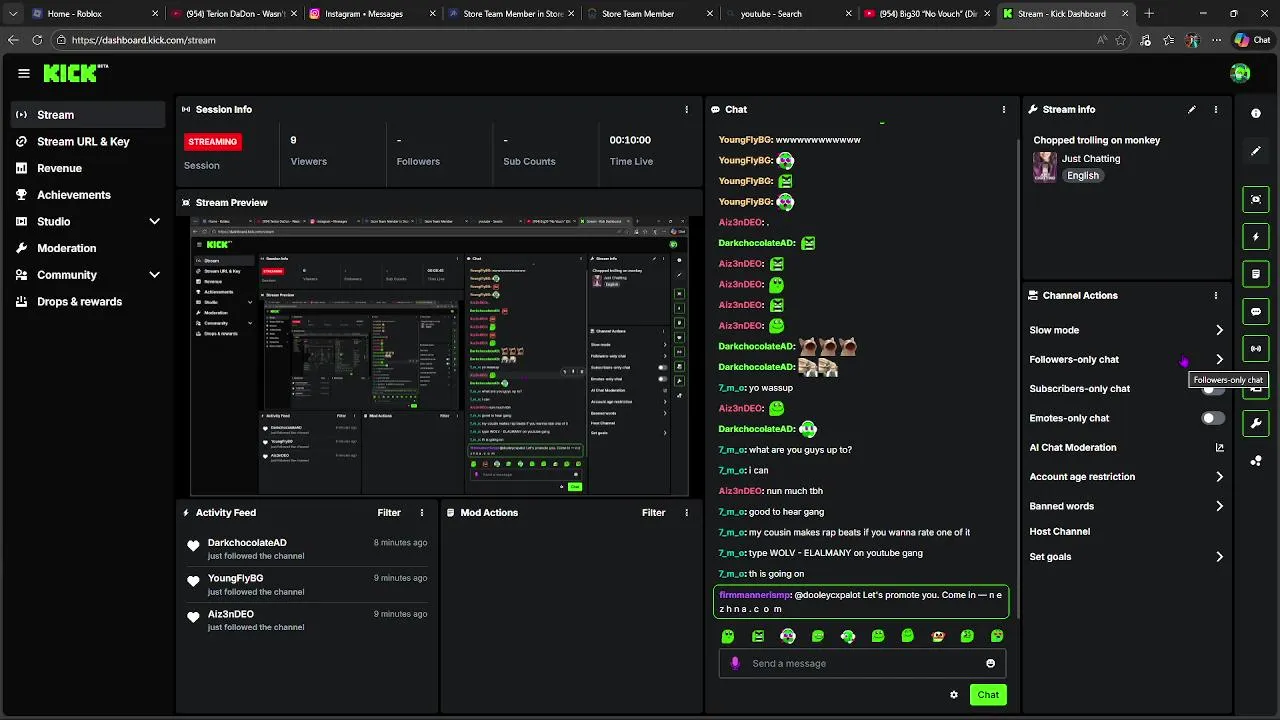This screenshot has width=1280, height=720.
Task: Click the browser address bar URL
Action: (x=143, y=40)
